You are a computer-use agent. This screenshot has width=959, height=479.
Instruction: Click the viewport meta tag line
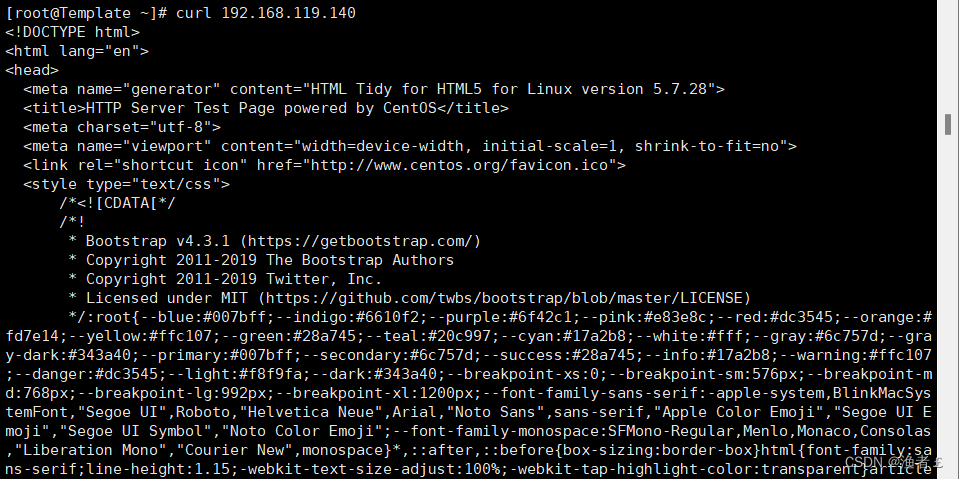click(x=410, y=146)
